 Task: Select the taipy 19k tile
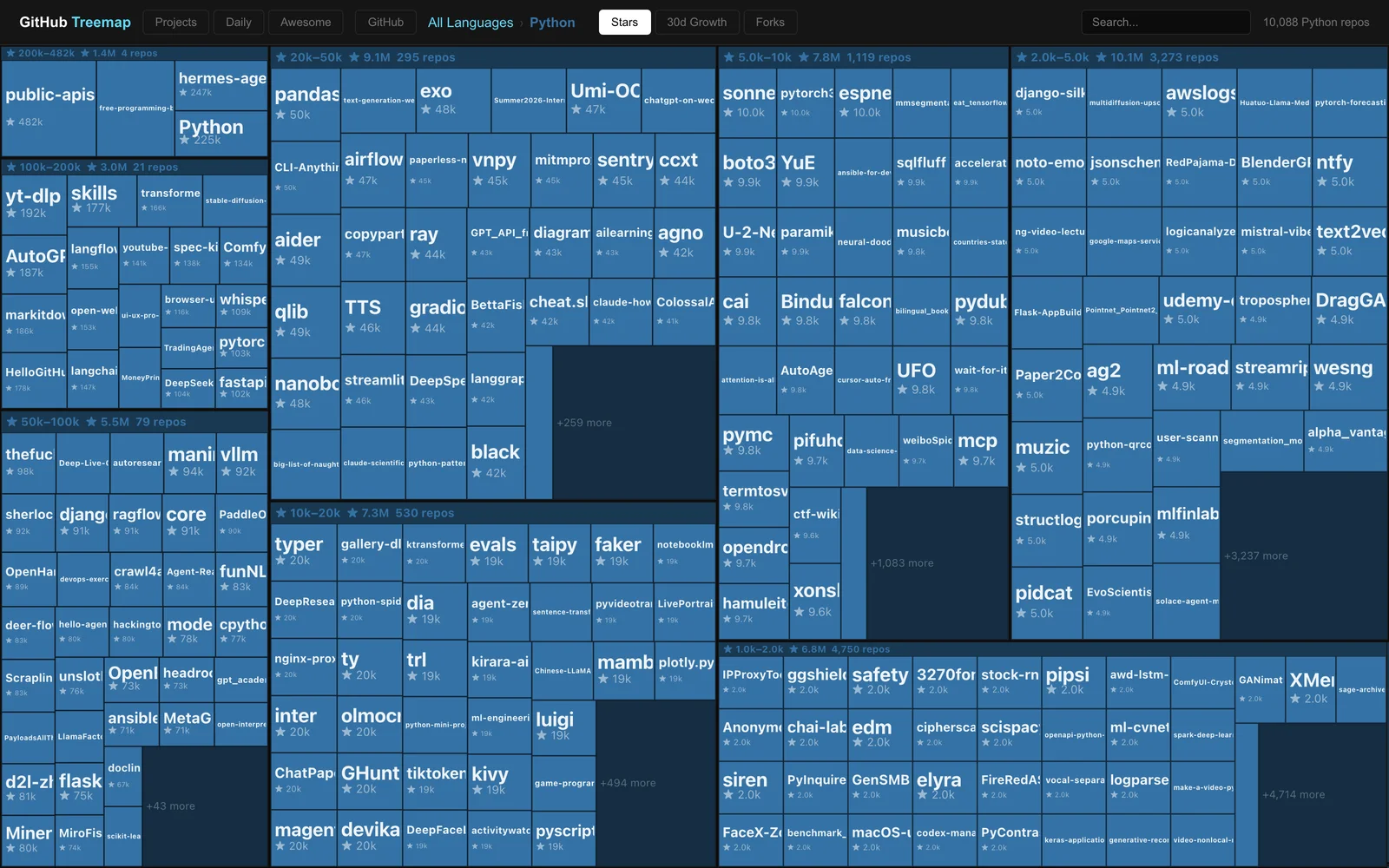(x=560, y=552)
